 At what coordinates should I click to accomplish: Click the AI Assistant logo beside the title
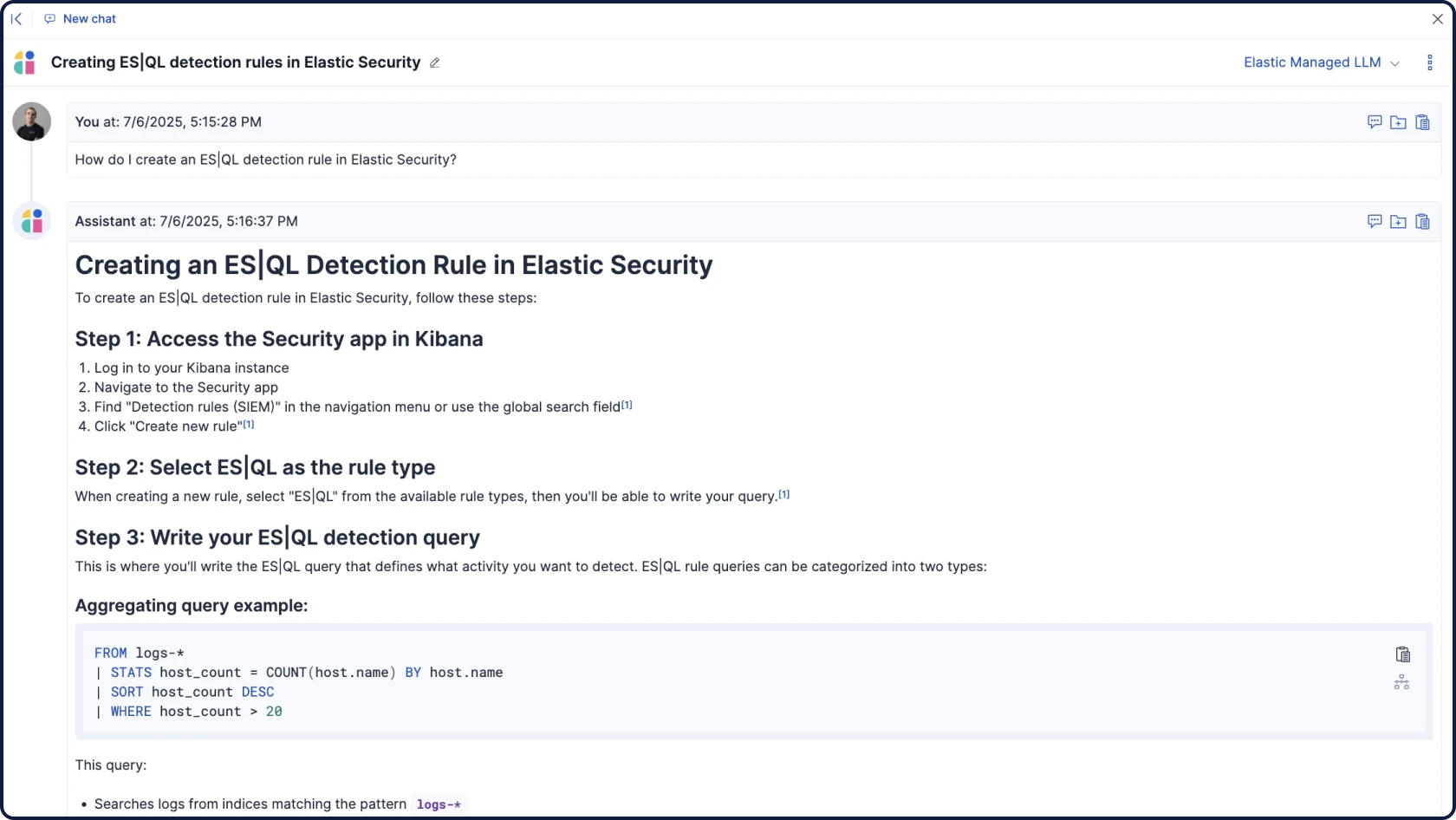pos(25,62)
